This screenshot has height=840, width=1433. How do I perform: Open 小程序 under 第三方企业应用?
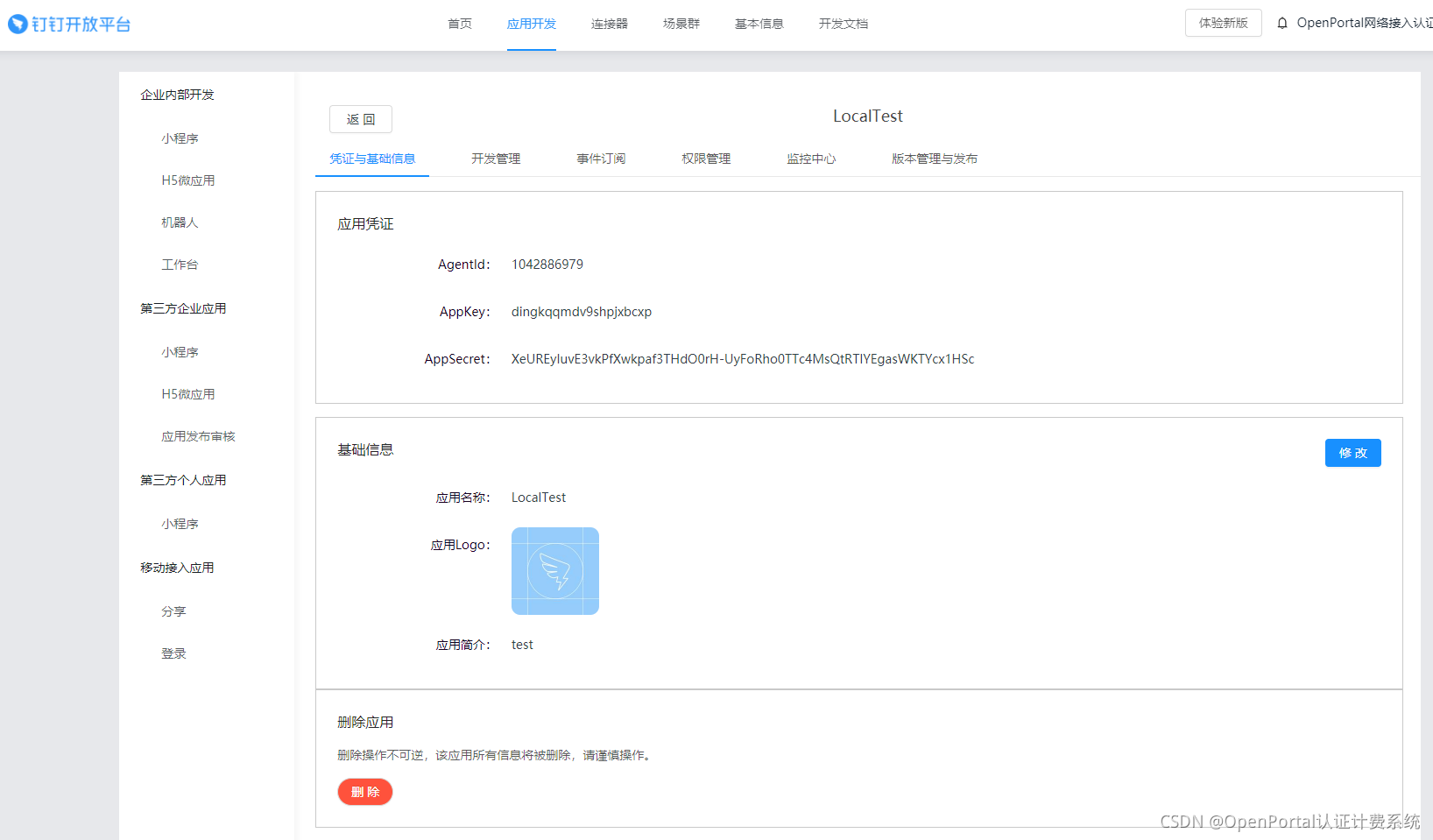(180, 352)
